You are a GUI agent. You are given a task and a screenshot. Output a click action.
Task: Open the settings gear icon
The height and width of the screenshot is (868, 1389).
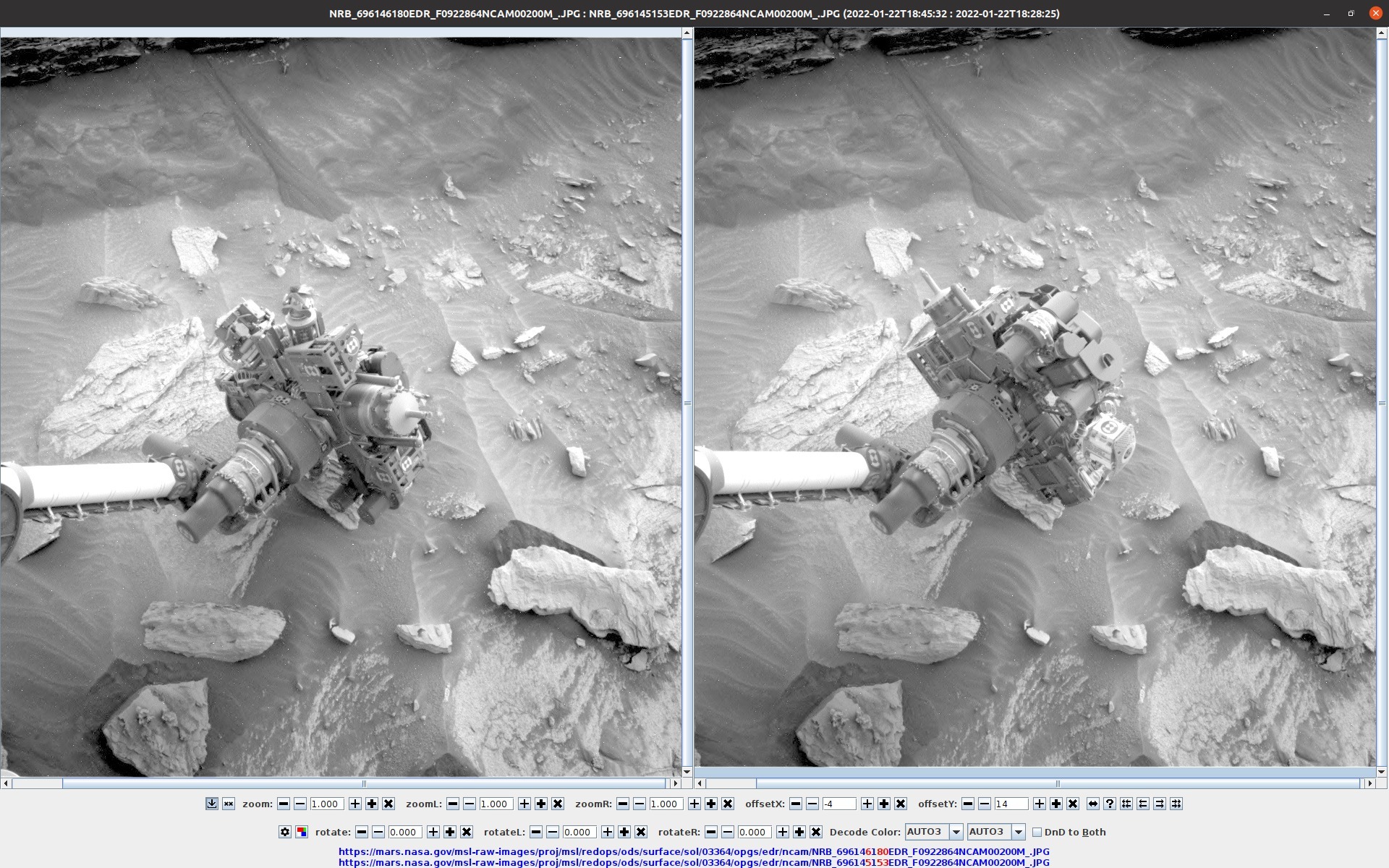point(285,832)
